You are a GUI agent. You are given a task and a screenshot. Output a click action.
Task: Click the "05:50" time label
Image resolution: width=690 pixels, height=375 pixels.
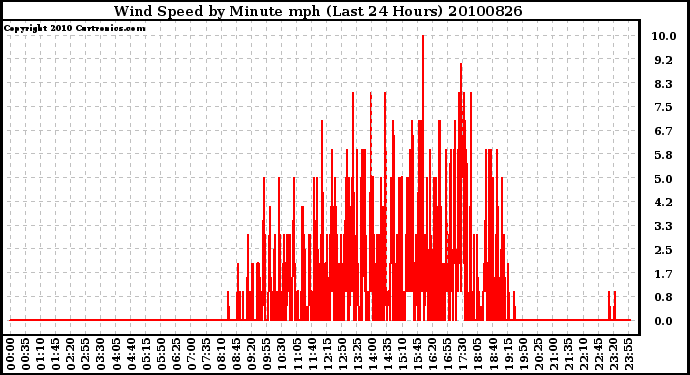point(161,354)
